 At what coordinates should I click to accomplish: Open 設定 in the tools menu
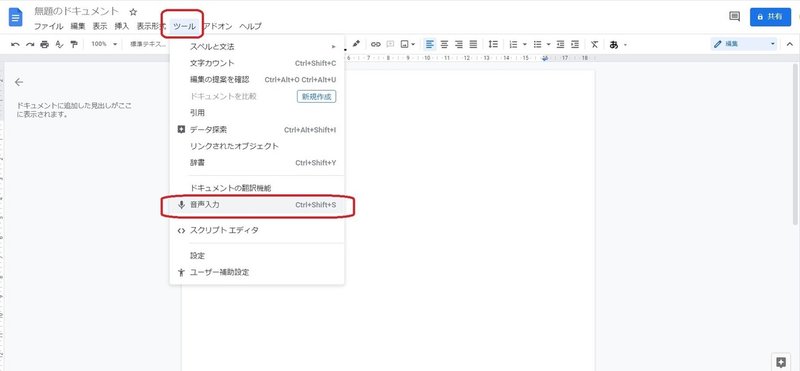(x=257, y=256)
